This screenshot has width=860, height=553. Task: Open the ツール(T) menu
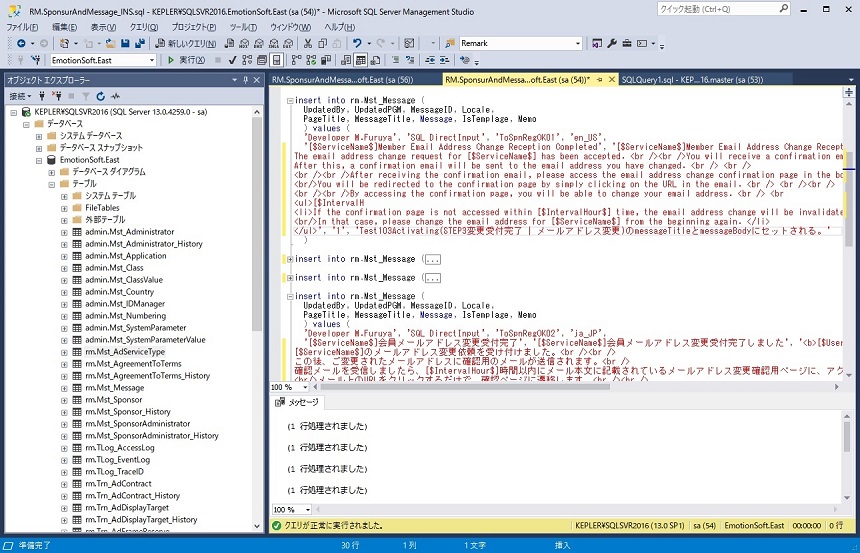point(243,27)
